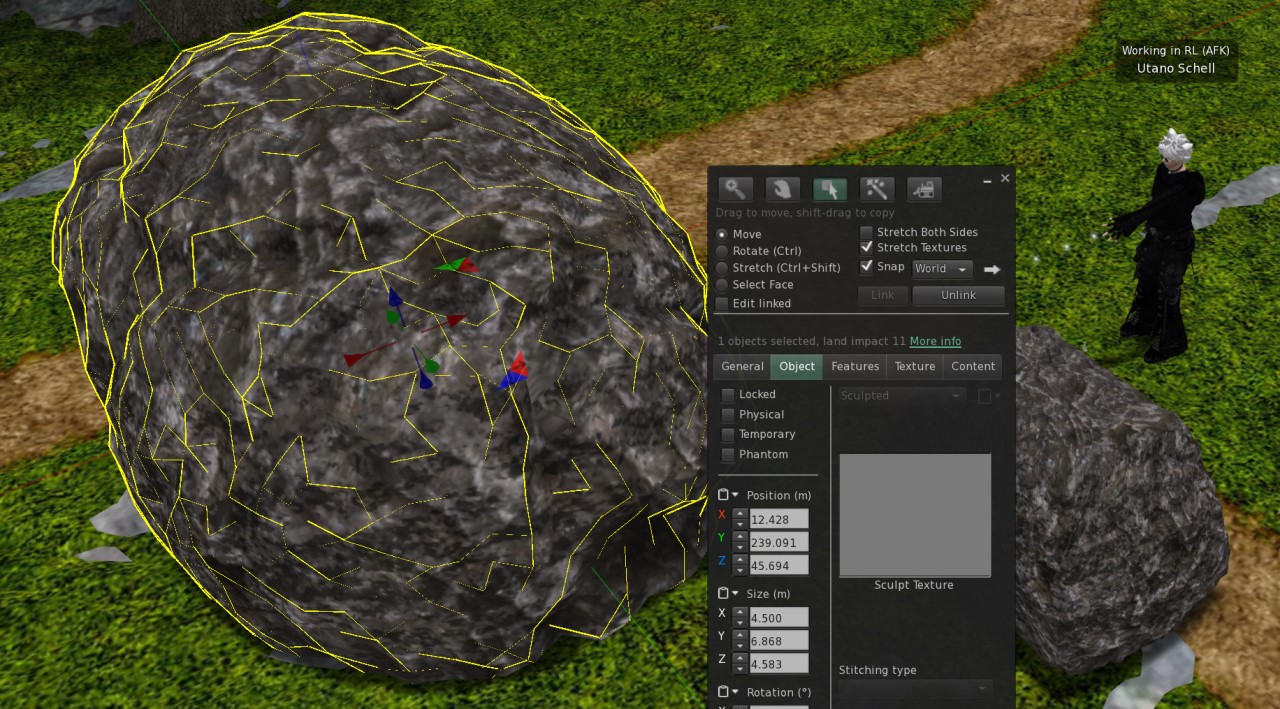Switch to the General tab
Screen dimensions: 1280x709
point(742,367)
